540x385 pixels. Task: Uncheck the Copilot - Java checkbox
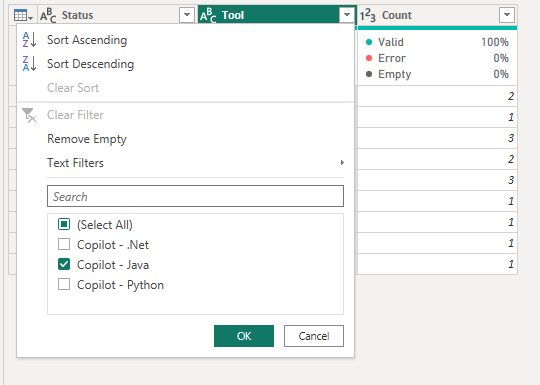(64, 264)
